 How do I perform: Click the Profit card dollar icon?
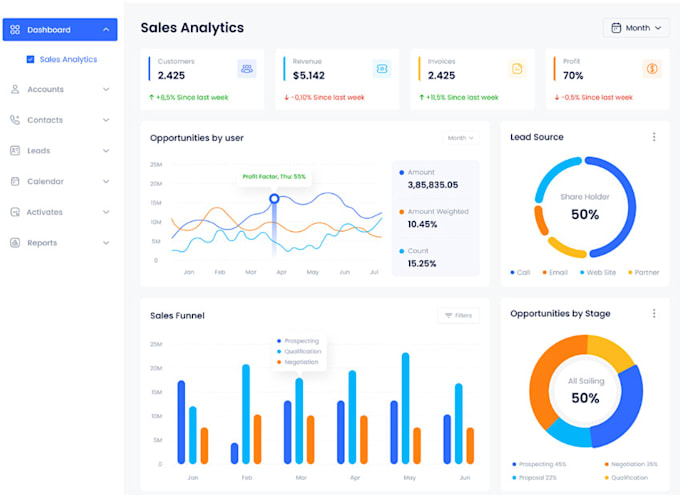652,69
